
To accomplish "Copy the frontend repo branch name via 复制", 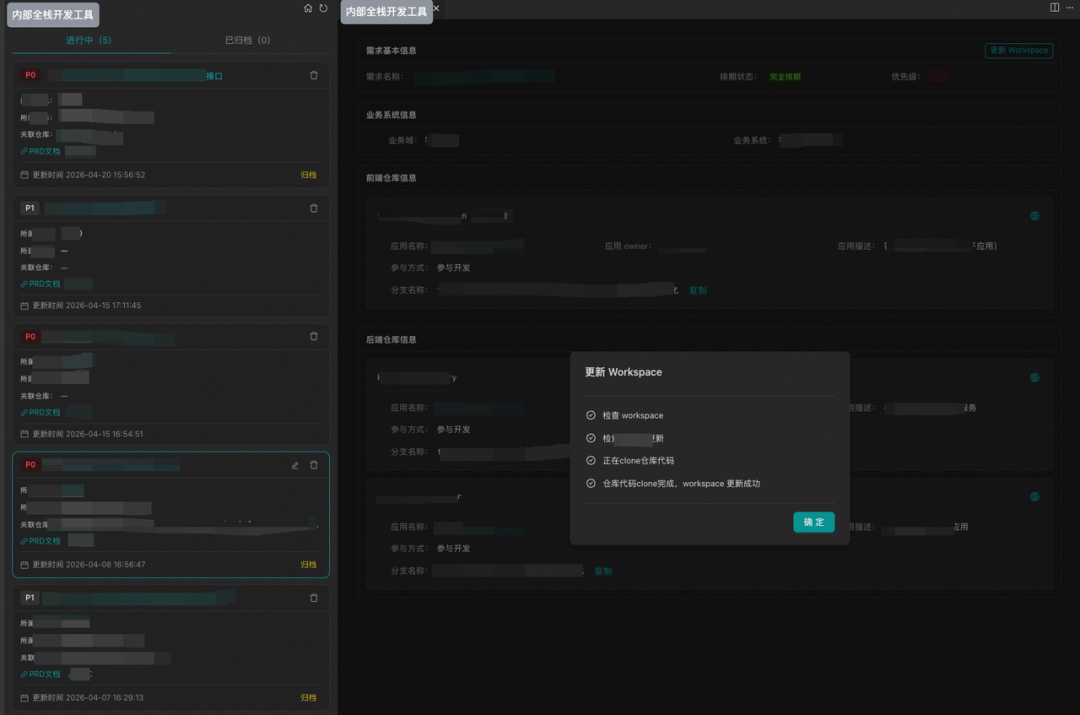I will tap(698, 291).
